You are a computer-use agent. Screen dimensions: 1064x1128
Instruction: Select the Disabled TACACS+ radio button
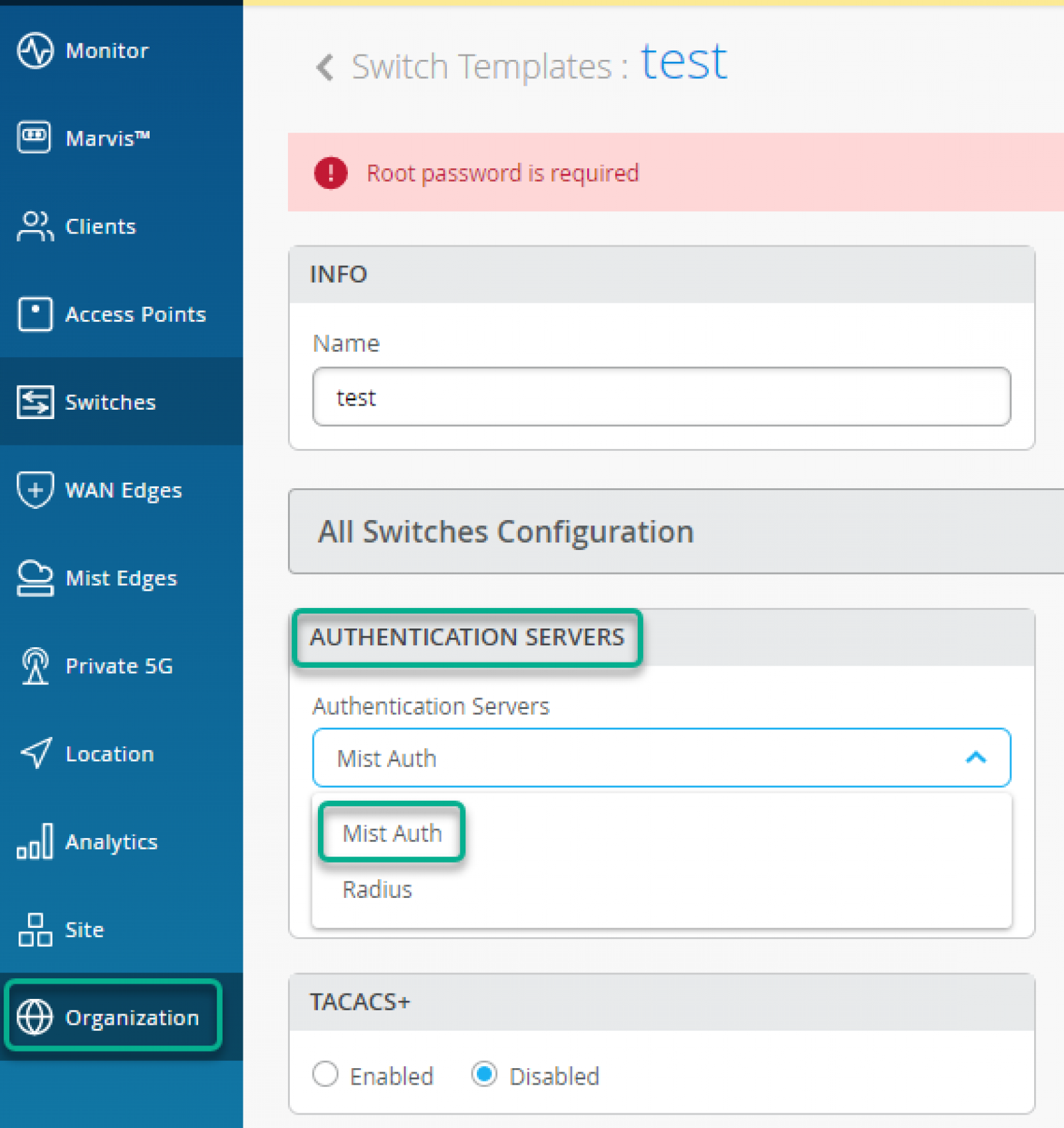[484, 1074]
